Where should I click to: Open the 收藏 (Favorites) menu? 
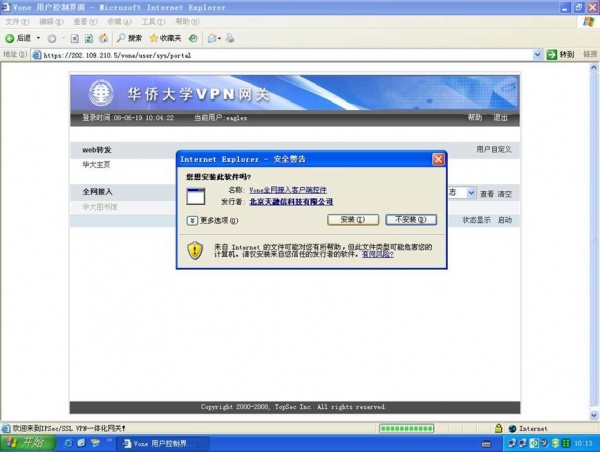[x=119, y=22]
